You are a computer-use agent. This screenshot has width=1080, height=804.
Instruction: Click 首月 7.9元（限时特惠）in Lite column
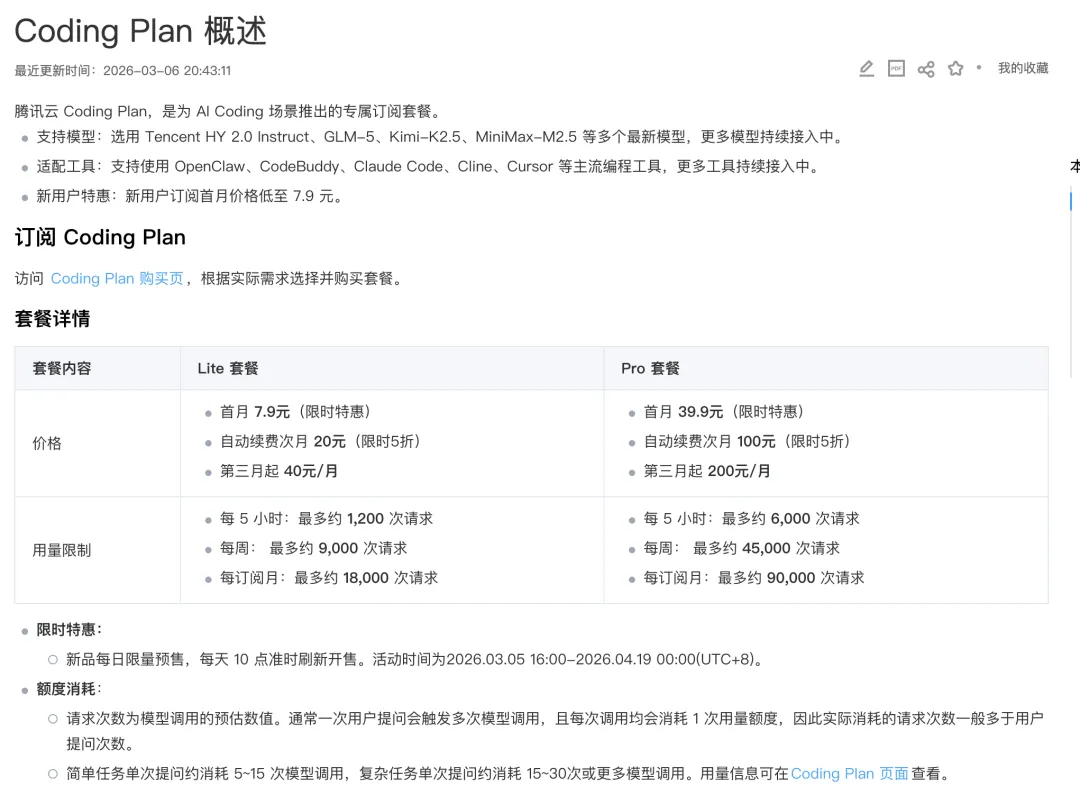[x=295, y=412]
